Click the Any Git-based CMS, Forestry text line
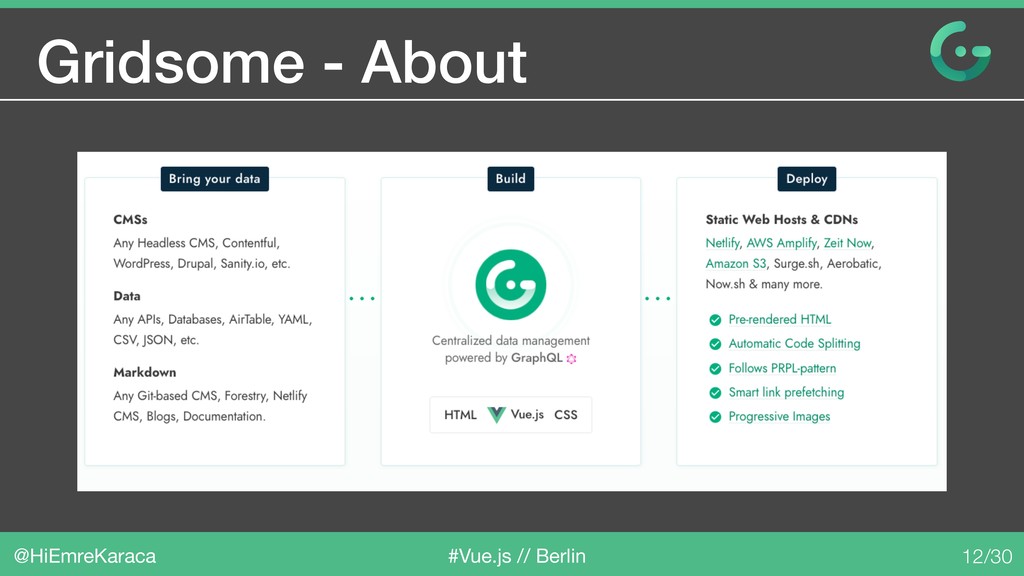Image resolution: width=1024 pixels, height=576 pixels. click(x=210, y=396)
